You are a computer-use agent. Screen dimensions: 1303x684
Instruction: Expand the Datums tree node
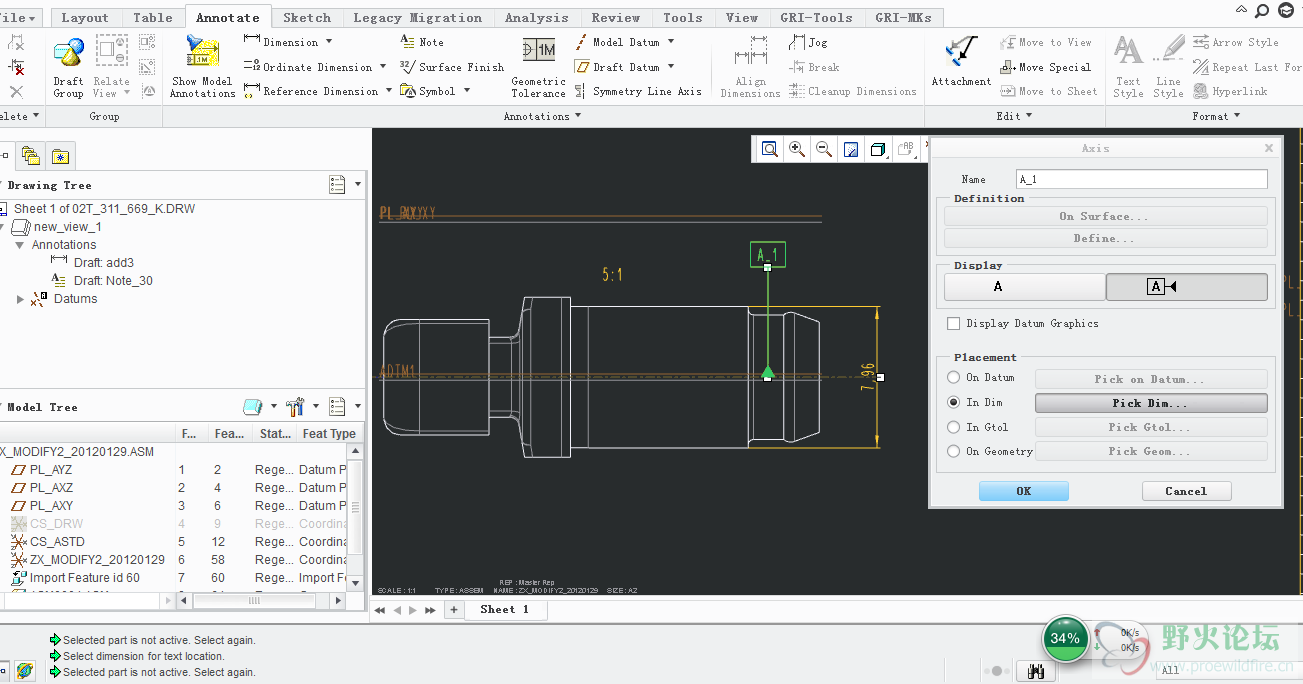pos(21,299)
